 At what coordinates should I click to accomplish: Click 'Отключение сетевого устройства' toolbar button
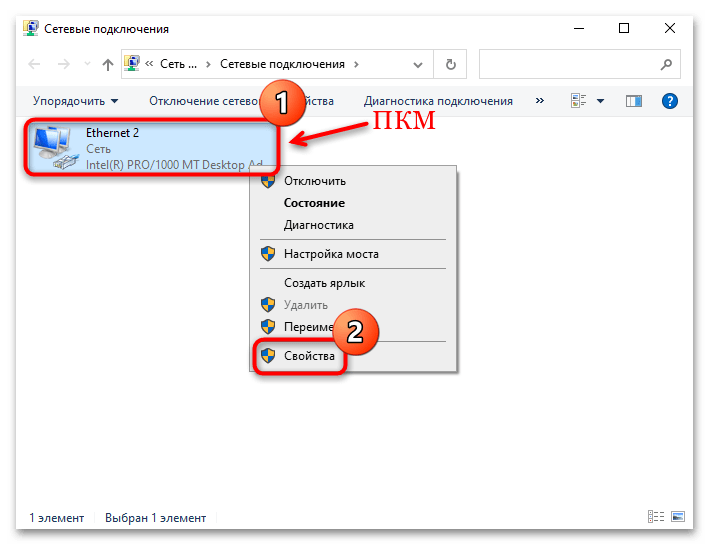[241, 101]
